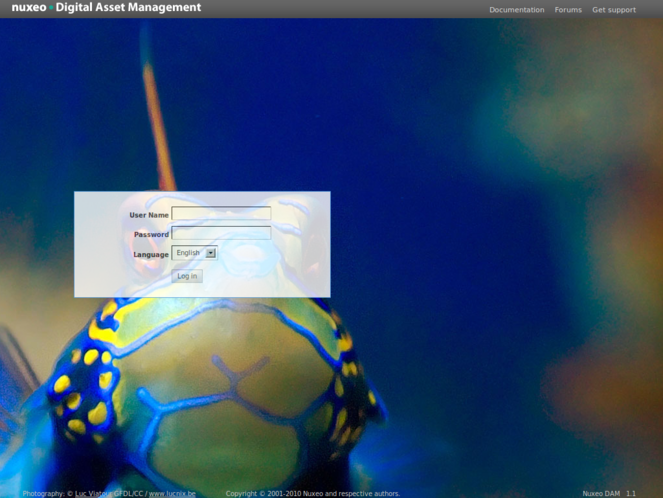Open the Get support link
663x498 pixels.
tap(613, 10)
